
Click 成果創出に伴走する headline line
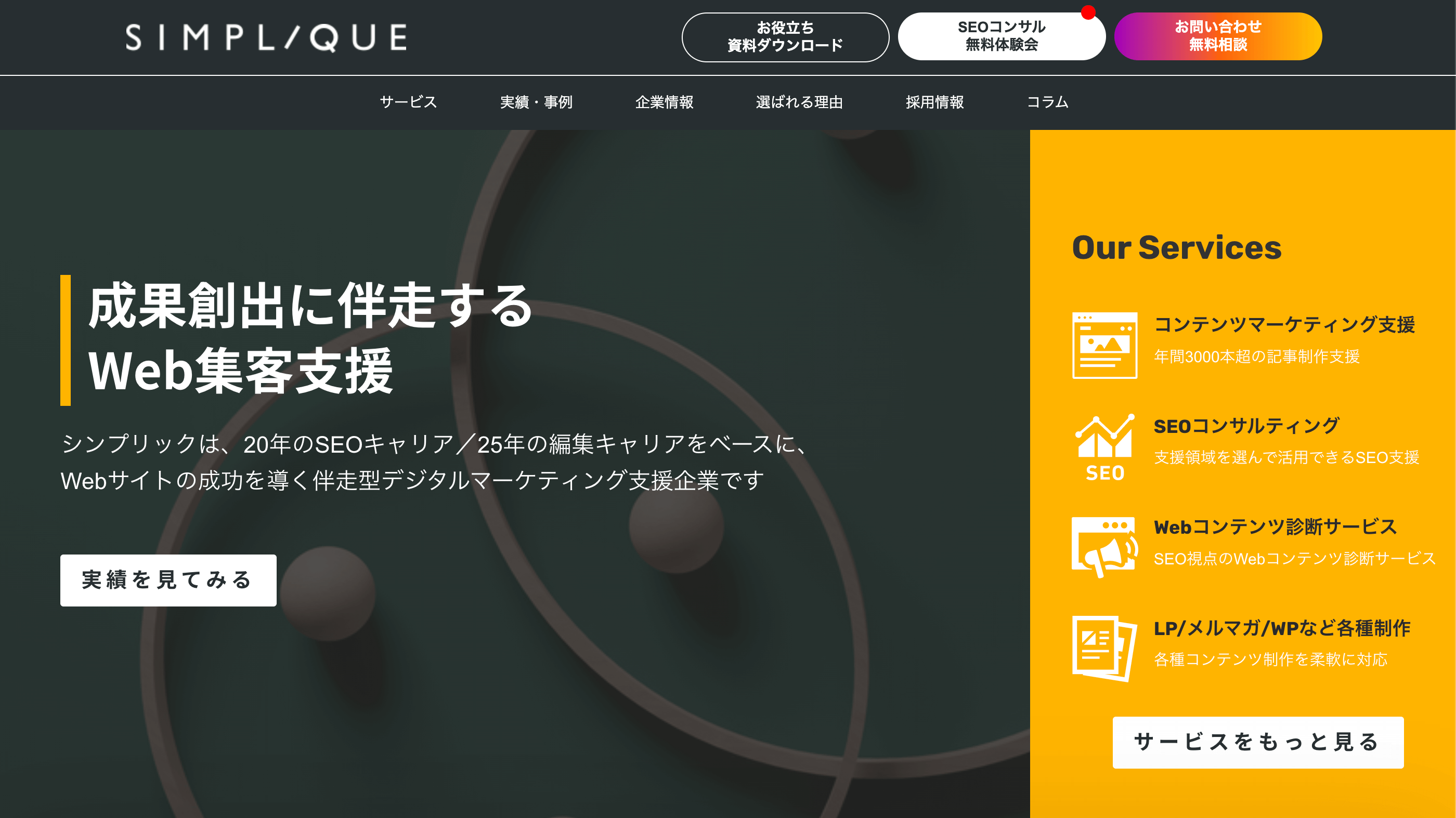310,306
